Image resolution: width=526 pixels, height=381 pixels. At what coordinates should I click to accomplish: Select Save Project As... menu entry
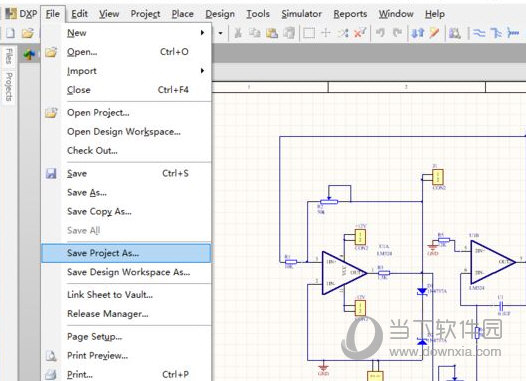[126, 253]
